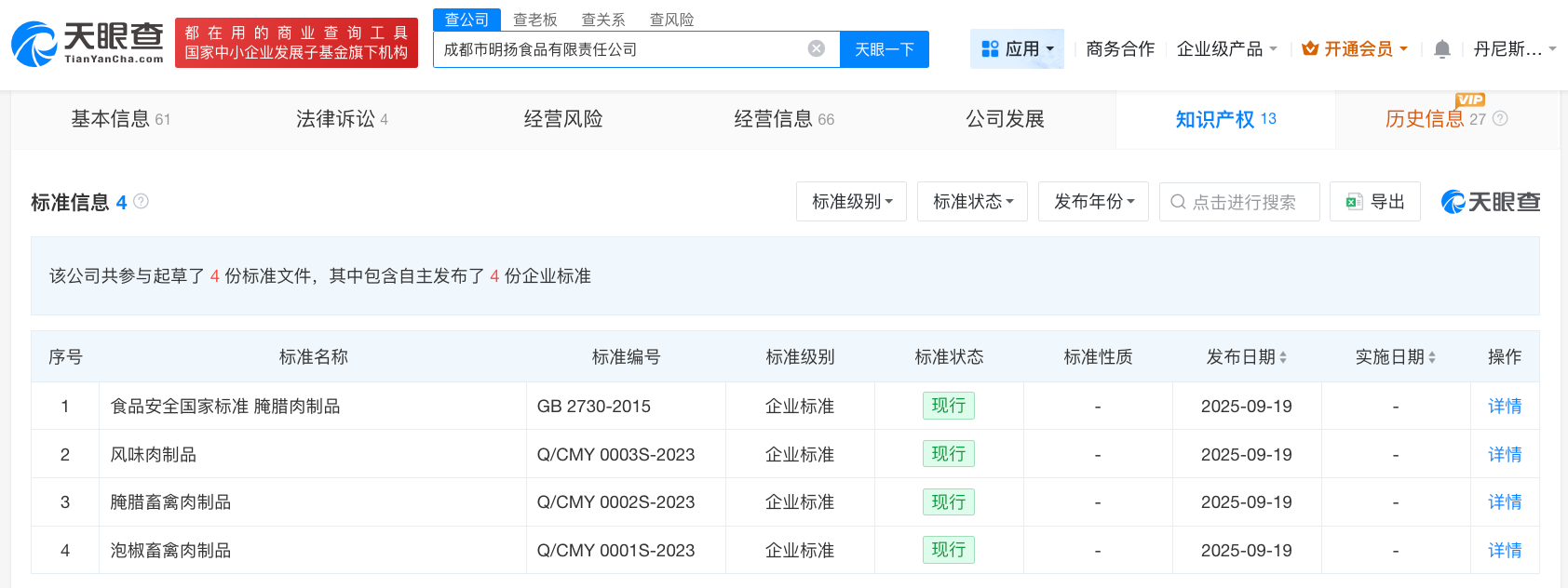Open the 开通会员 membership dropdown

pos(1355,48)
